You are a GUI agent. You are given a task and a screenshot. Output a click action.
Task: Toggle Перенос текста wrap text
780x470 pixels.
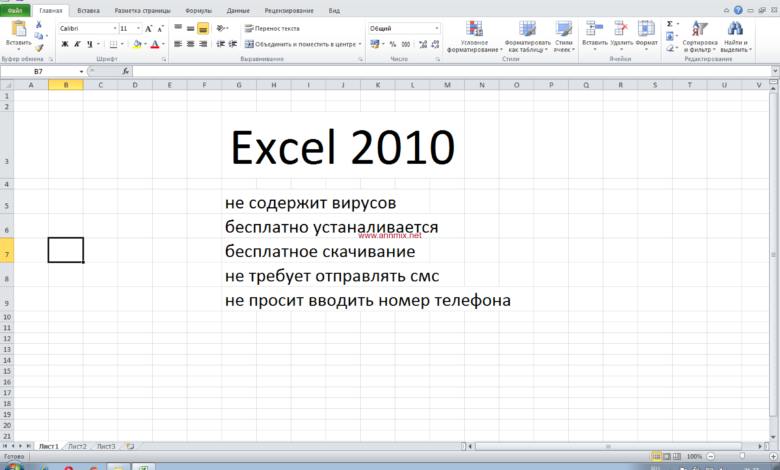click(x=272, y=28)
